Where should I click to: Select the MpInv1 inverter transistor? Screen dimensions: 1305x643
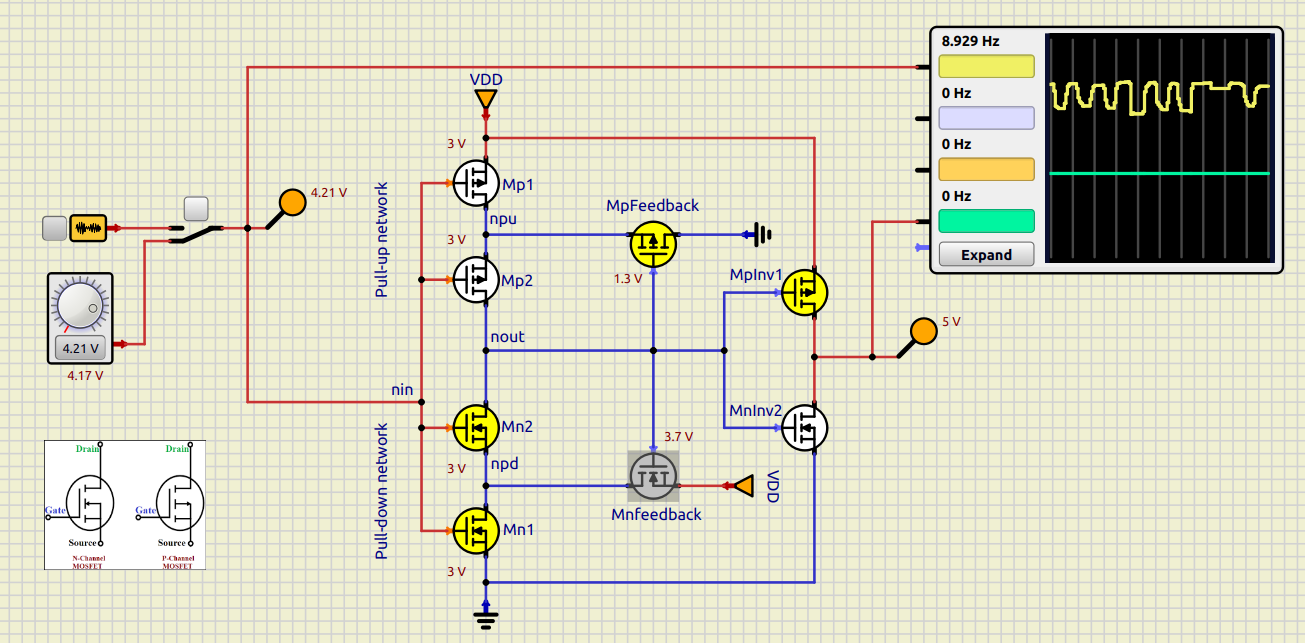pyautogui.click(x=804, y=292)
